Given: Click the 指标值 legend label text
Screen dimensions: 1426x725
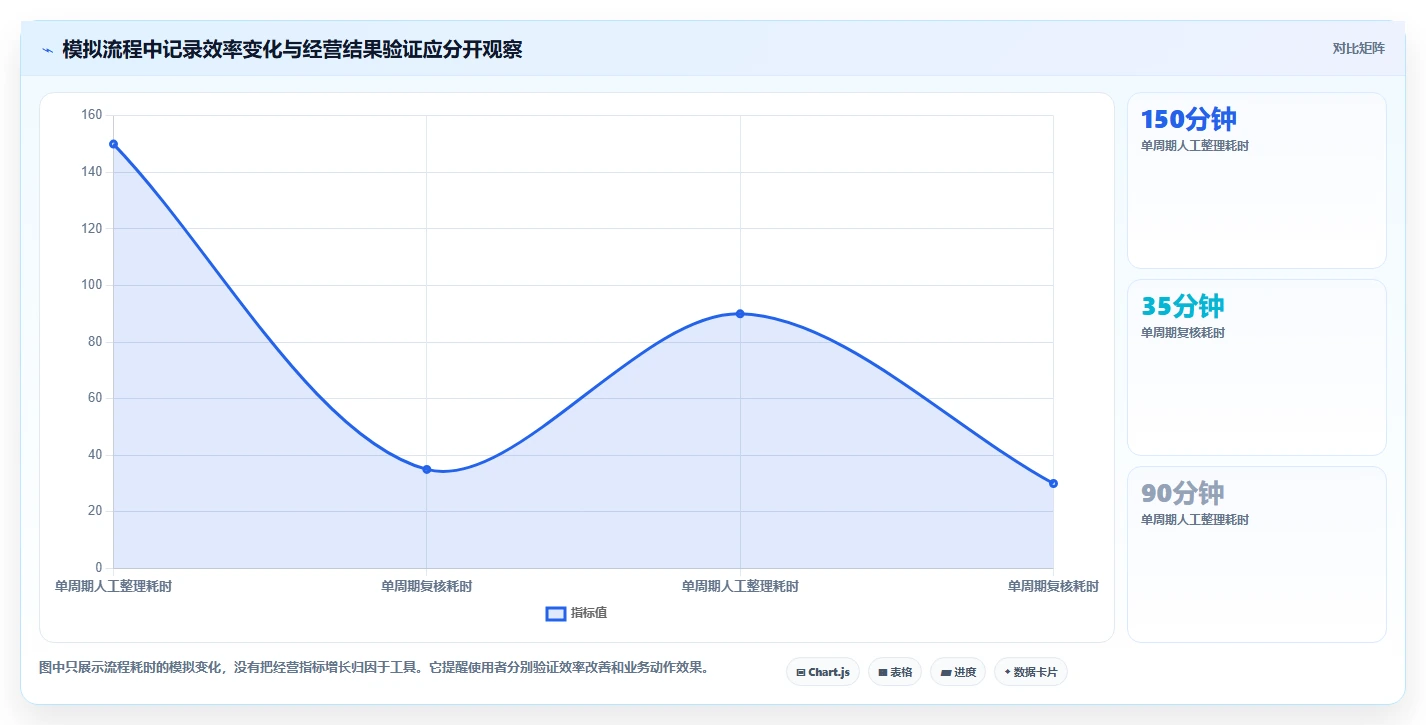Looking at the screenshot, I should click(589, 613).
